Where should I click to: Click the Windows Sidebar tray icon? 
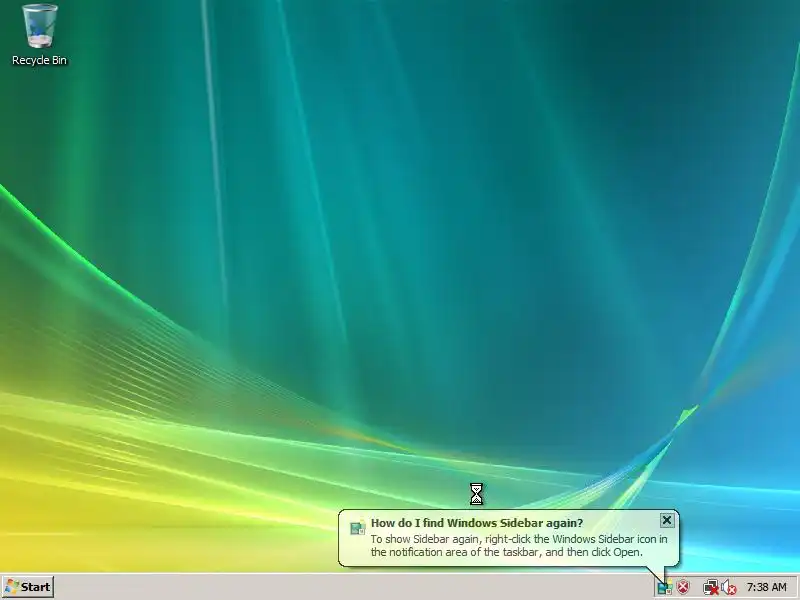(x=664, y=587)
